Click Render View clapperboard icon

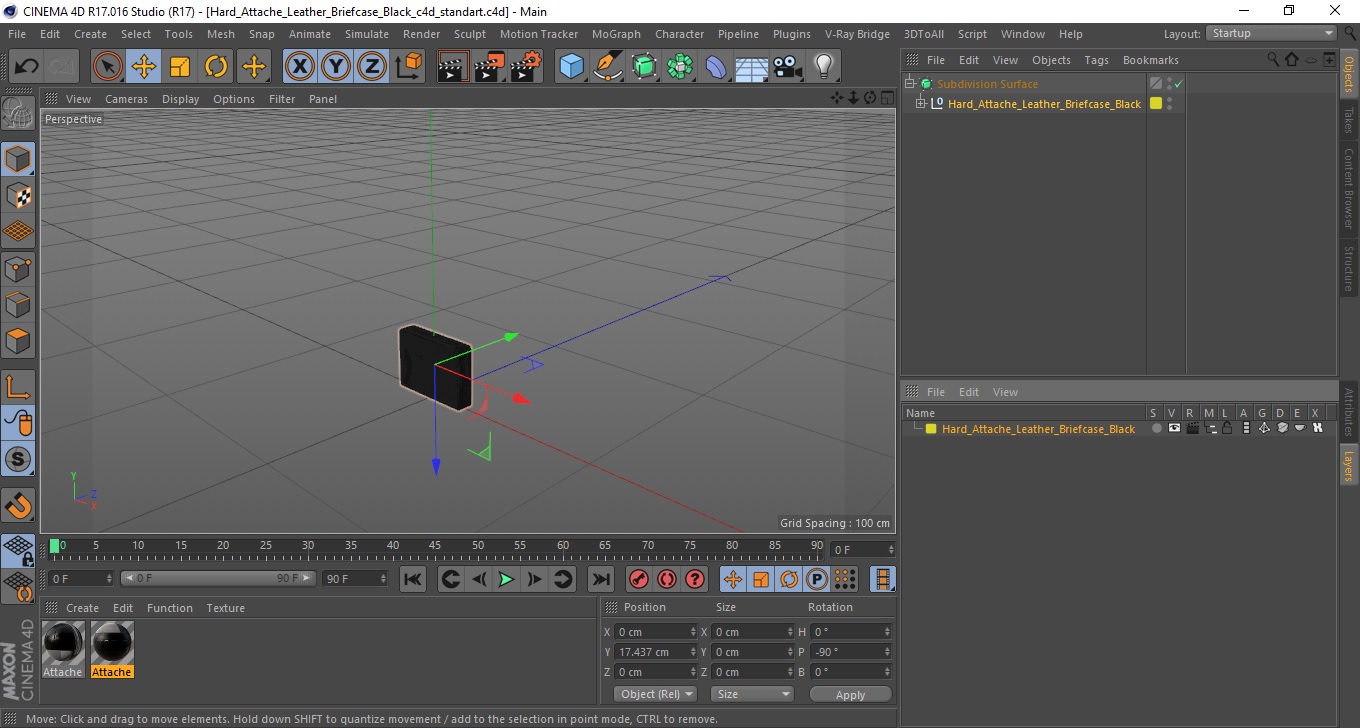point(453,67)
